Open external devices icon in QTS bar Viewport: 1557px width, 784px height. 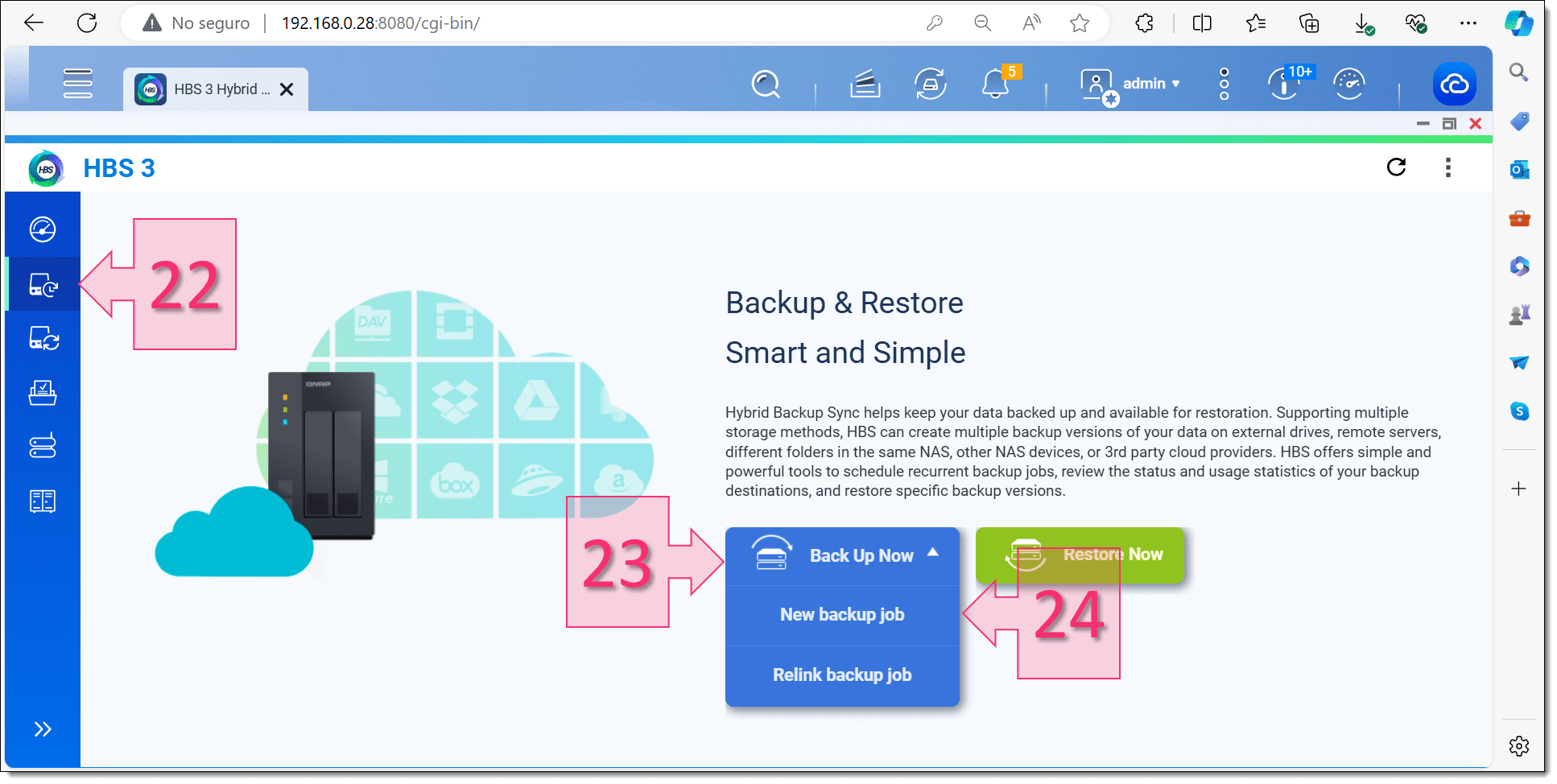click(x=930, y=84)
